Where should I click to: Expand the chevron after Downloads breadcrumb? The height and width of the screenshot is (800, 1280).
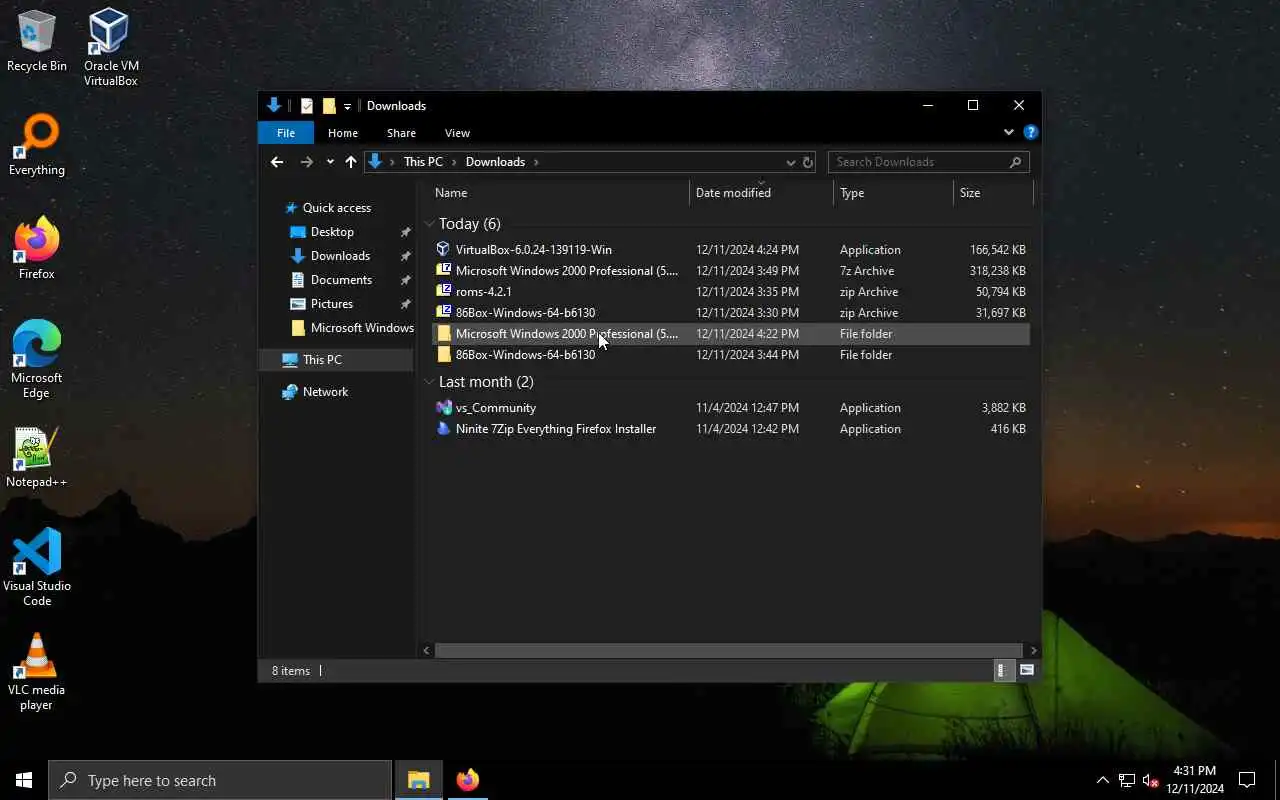coord(536,162)
